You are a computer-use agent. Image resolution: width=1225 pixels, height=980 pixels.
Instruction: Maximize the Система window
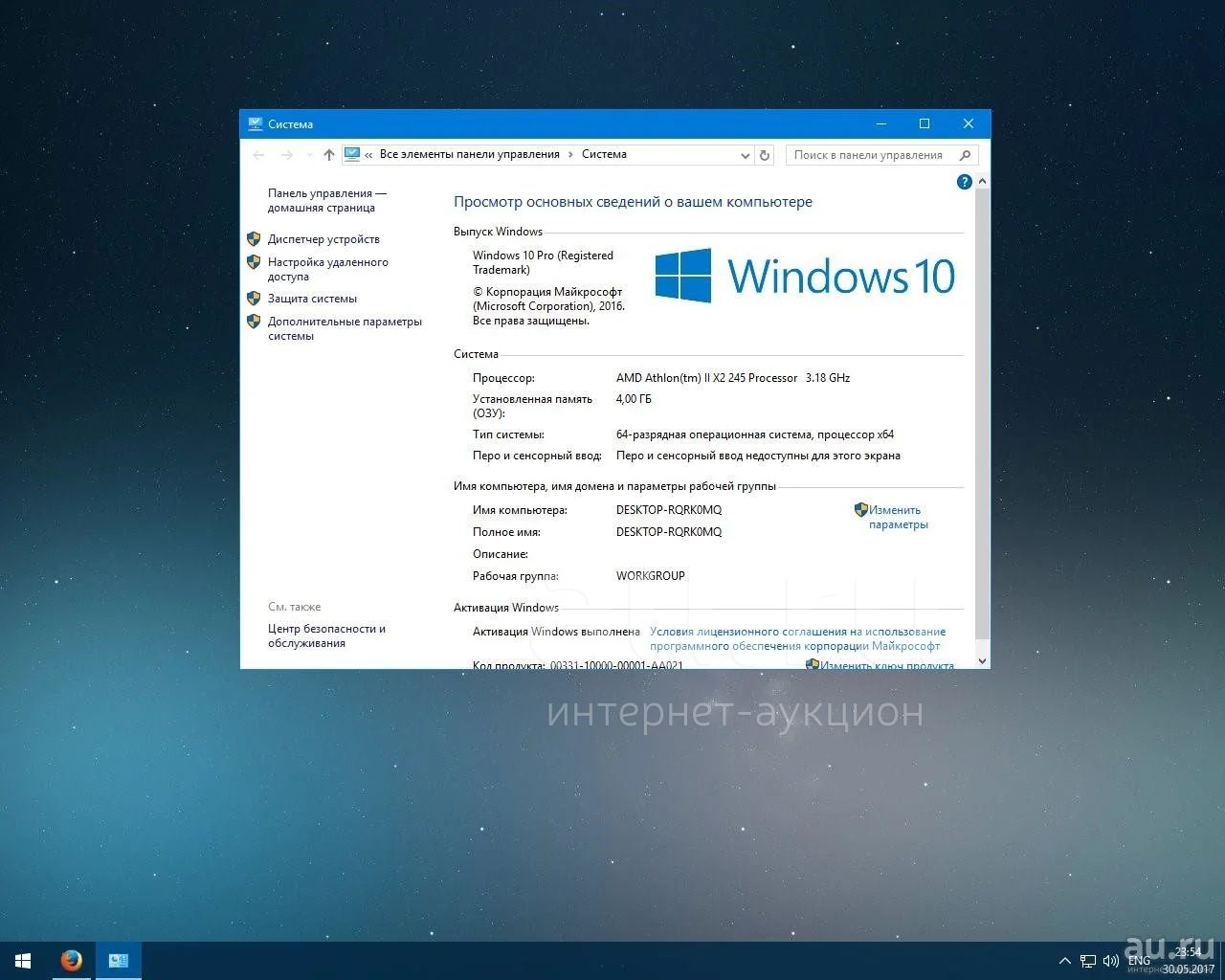coord(924,123)
